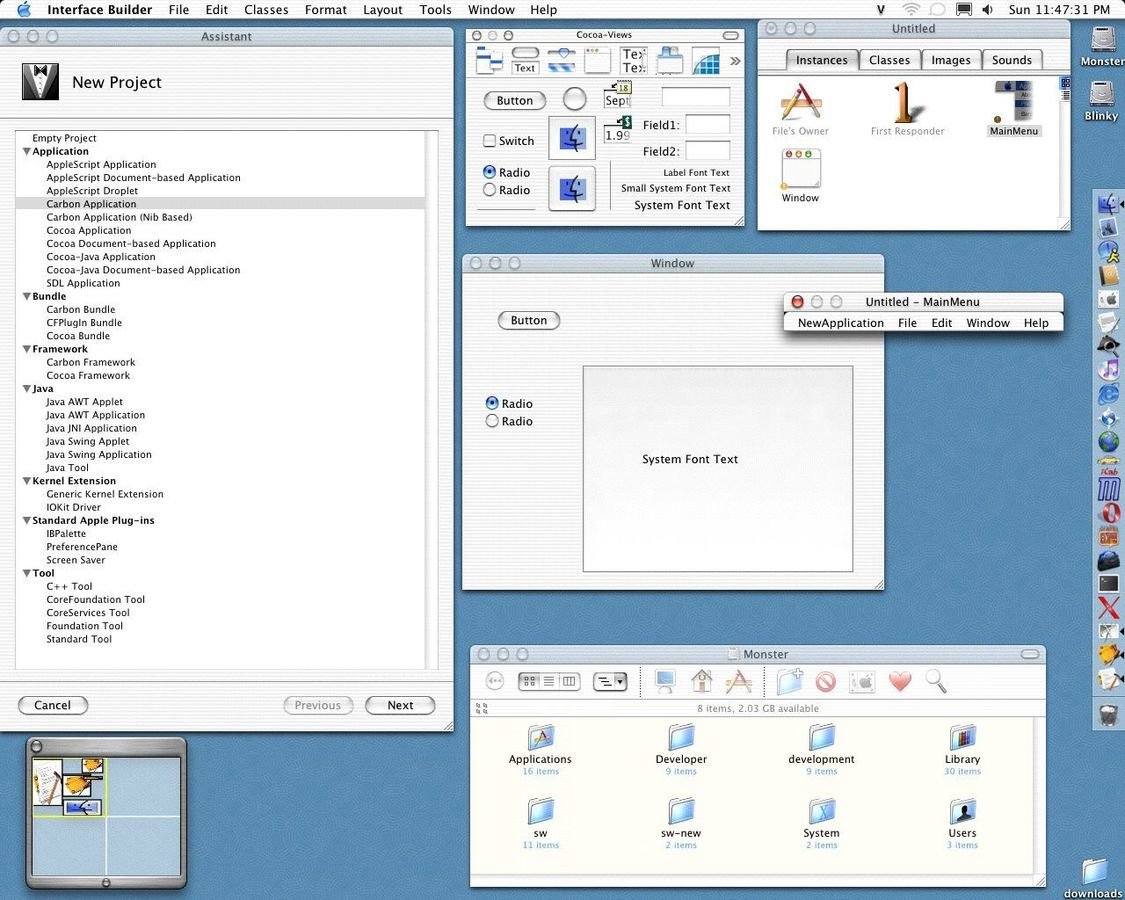This screenshot has width=1125, height=900.
Task: Switch Finder to column view
Action: pyautogui.click(x=569, y=681)
